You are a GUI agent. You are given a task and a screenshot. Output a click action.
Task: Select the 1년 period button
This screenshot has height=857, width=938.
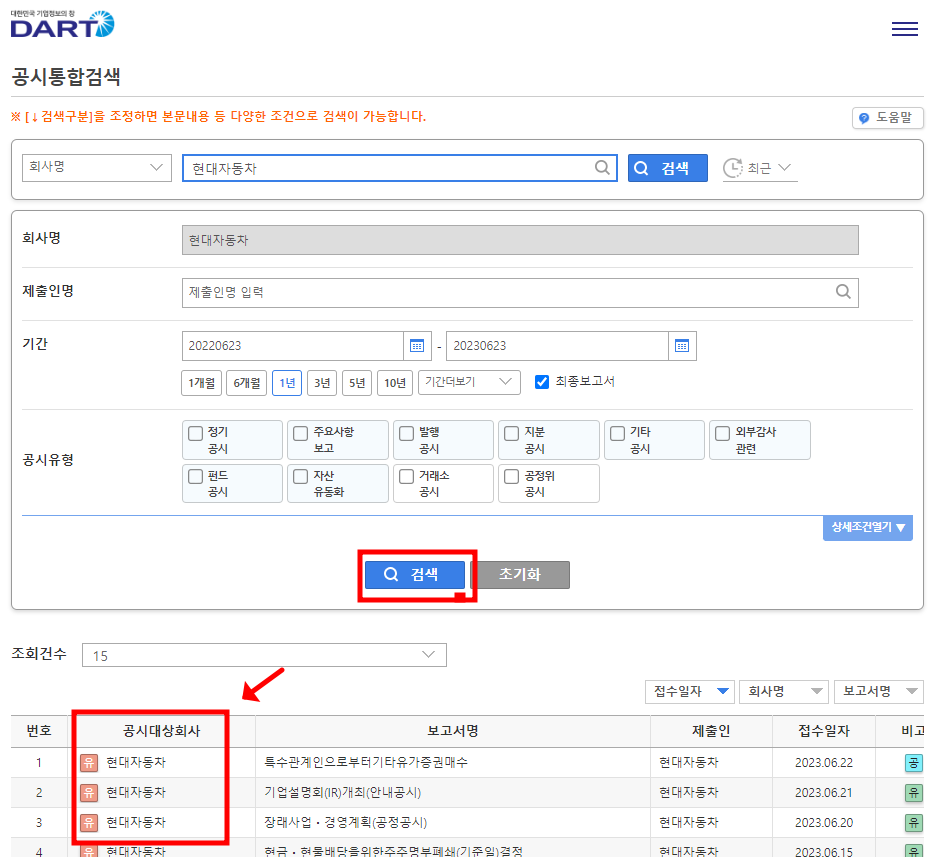pyautogui.click(x=287, y=383)
